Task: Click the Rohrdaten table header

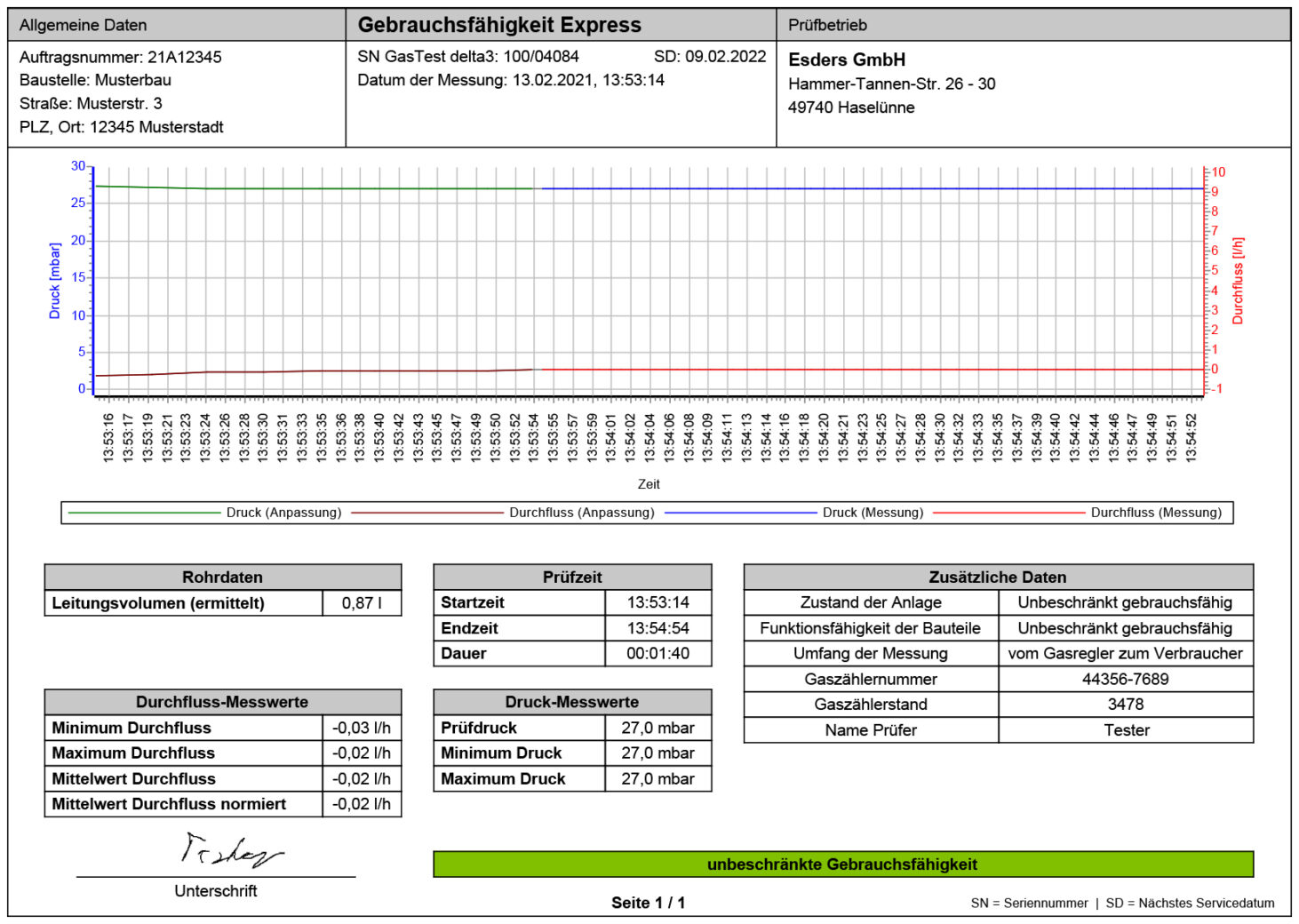Action: click(x=222, y=577)
